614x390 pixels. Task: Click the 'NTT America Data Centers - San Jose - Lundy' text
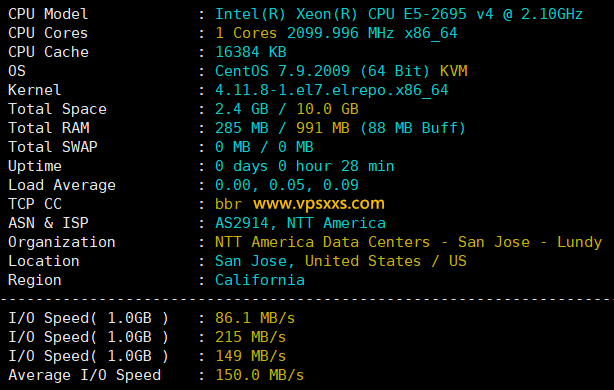pyautogui.click(x=408, y=242)
